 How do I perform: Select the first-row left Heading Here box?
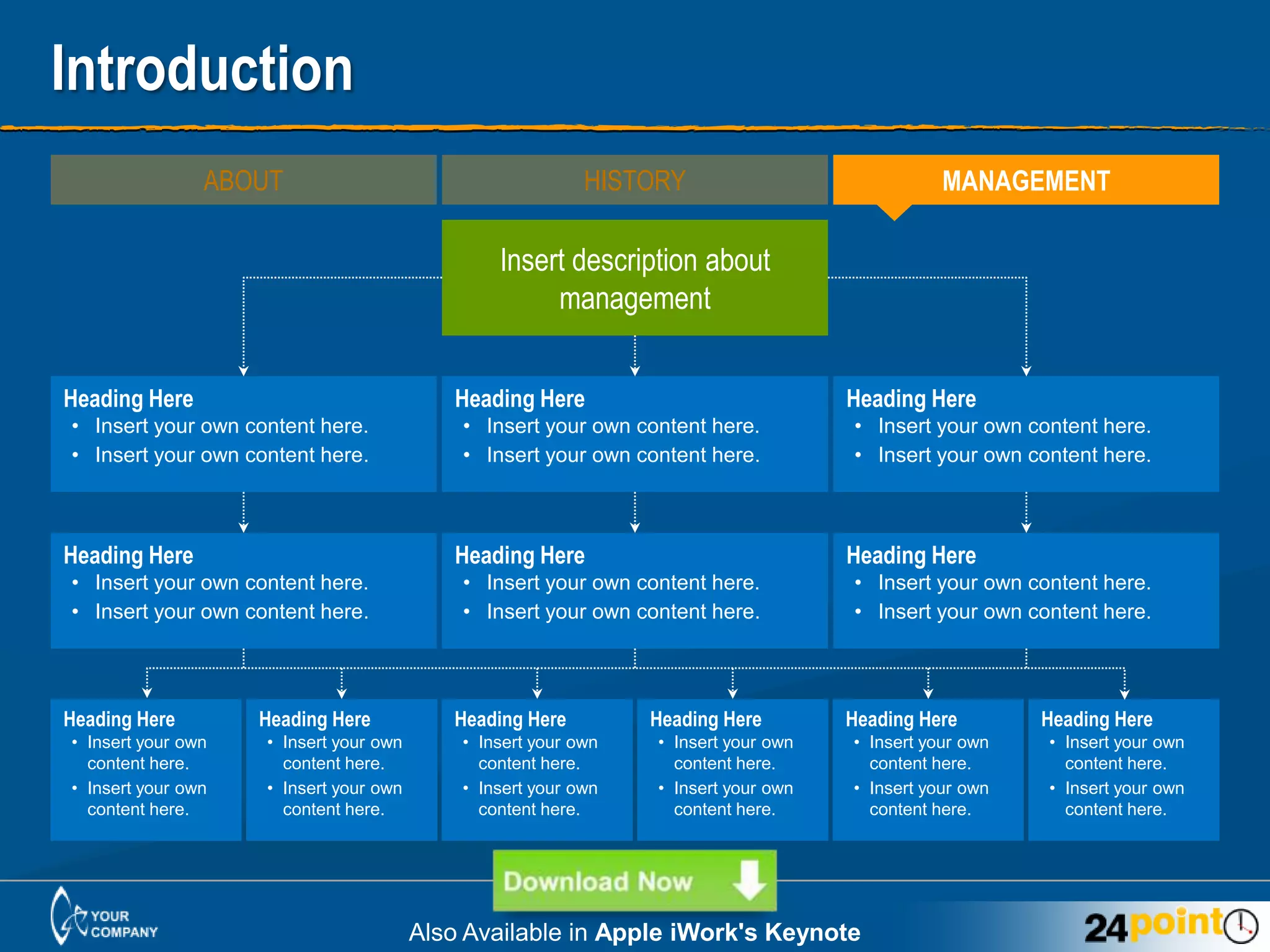click(243, 433)
